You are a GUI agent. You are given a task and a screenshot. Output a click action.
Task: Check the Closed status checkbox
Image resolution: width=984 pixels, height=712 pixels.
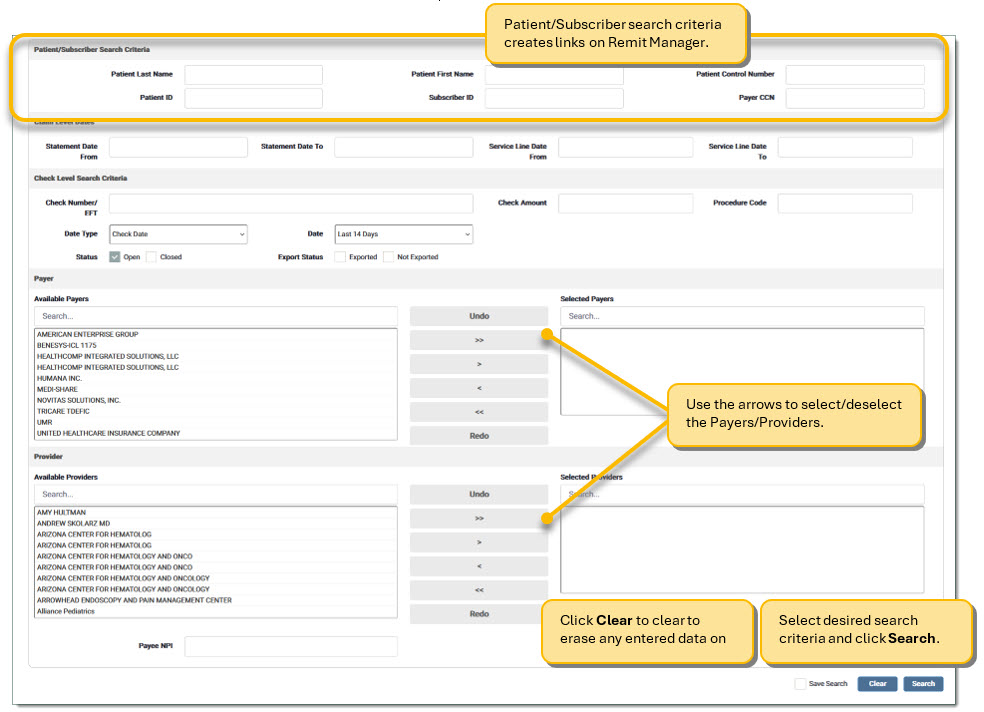[151, 257]
